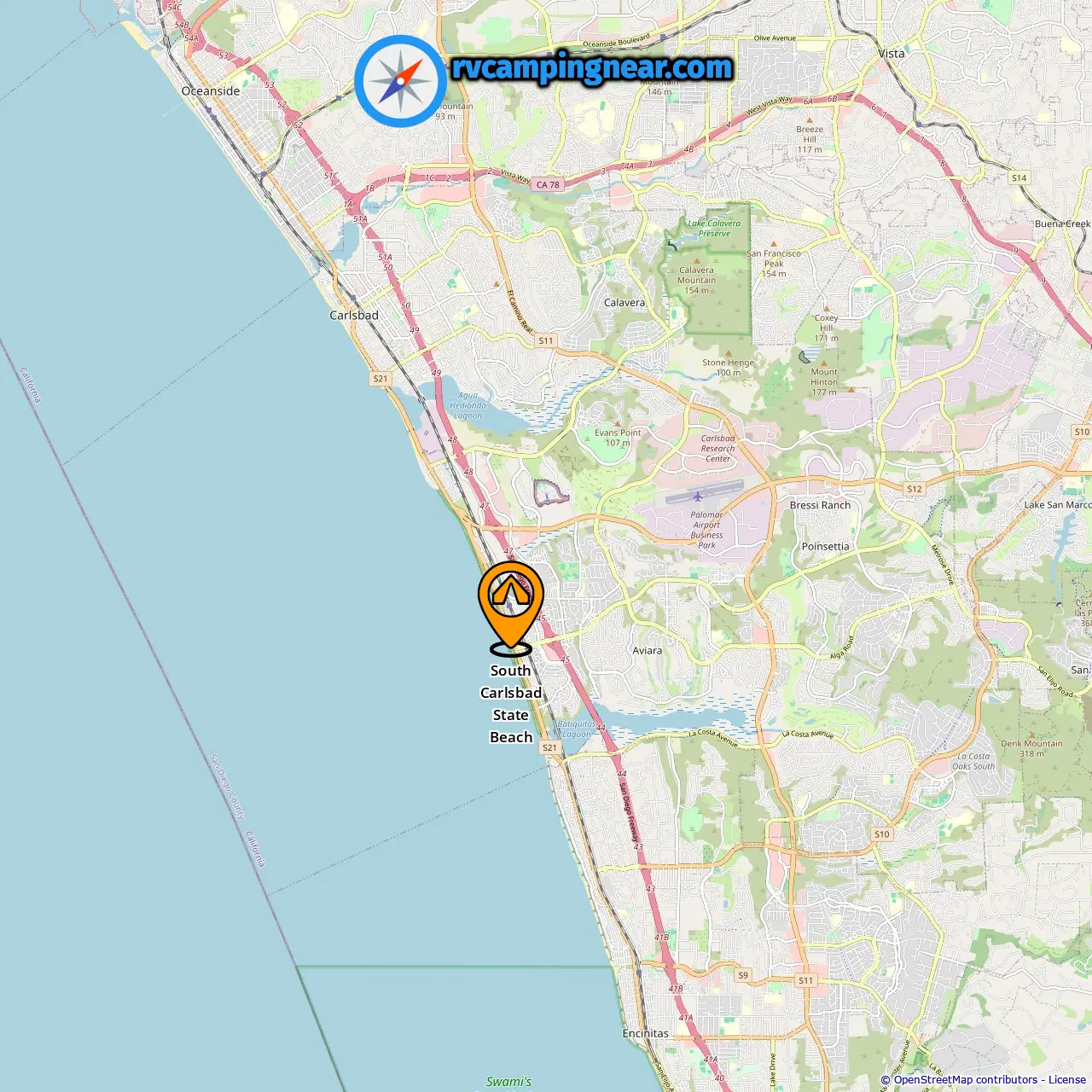
Task: Click the S14 road shield near Vista
Action: pos(1019,178)
